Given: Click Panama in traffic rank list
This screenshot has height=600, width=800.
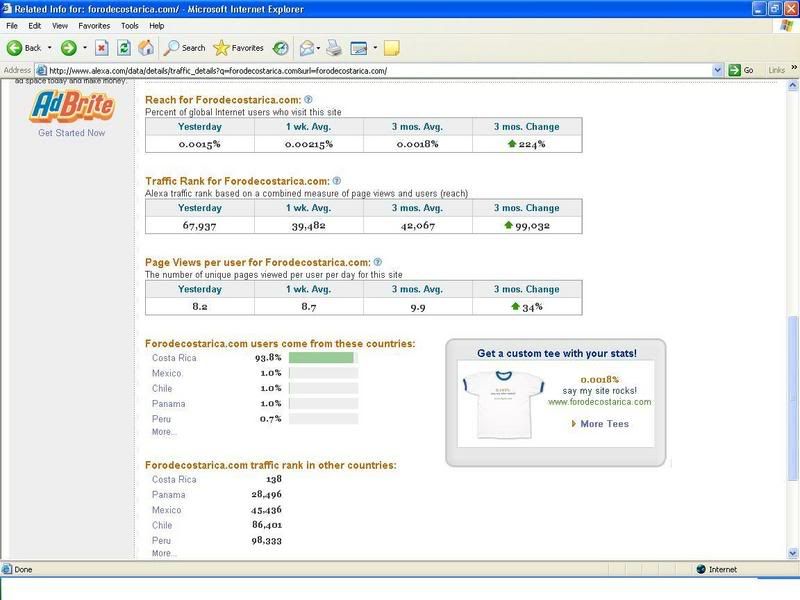Looking at the screenshot, I should 168,495.
